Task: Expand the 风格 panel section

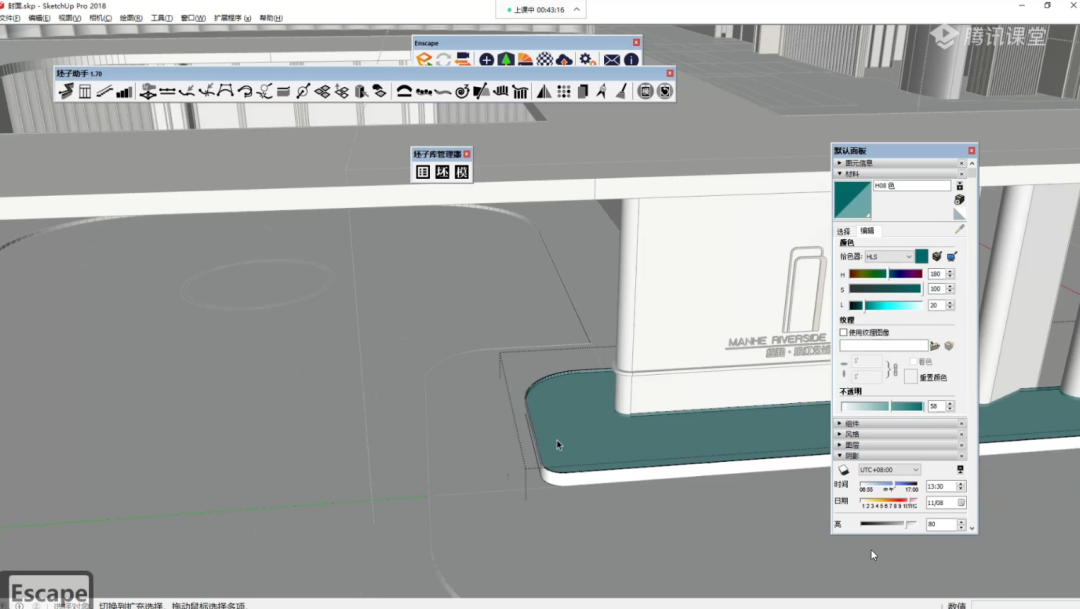Action: pos(898,435)
